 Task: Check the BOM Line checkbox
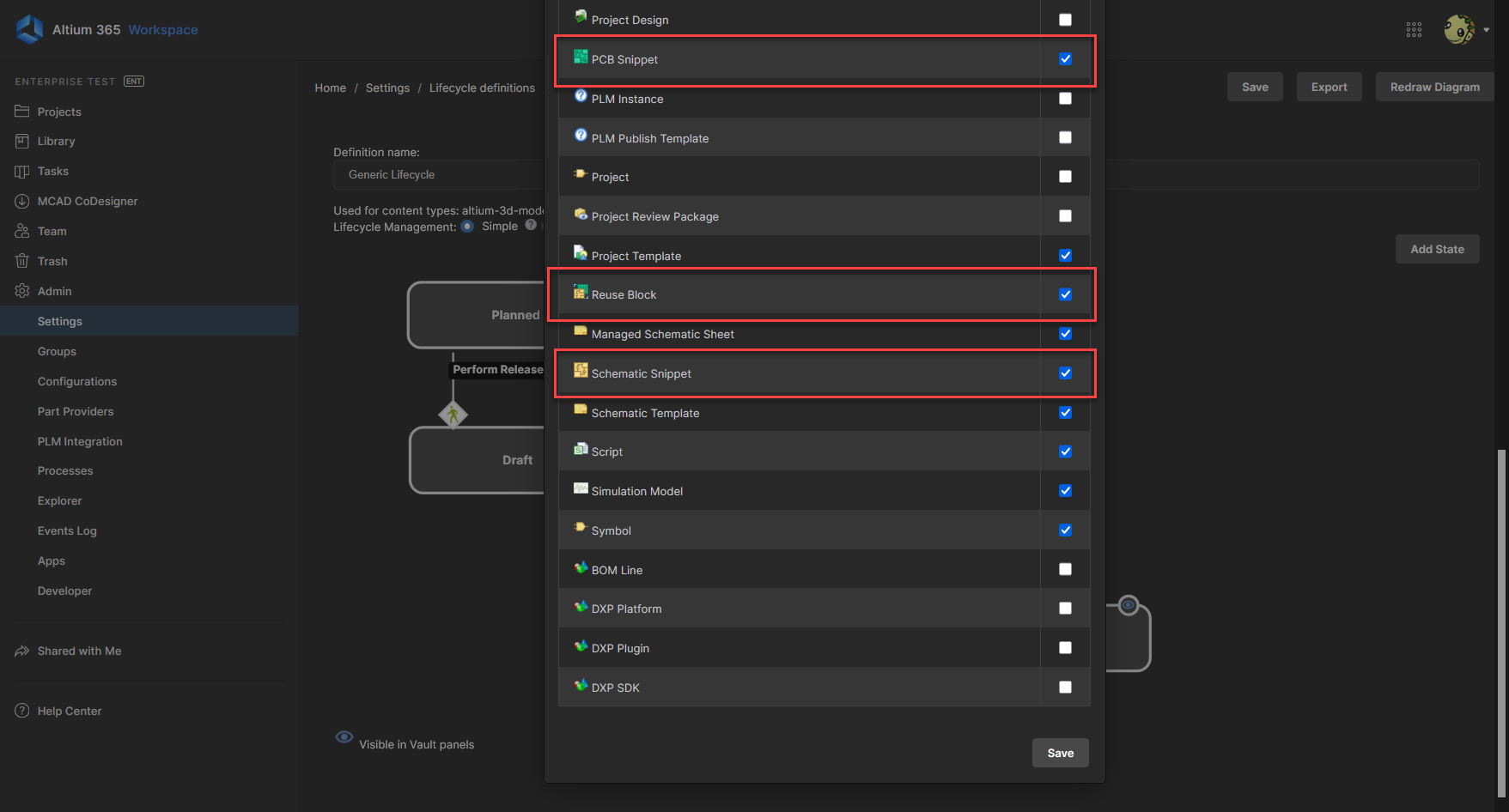[1065, 569]
